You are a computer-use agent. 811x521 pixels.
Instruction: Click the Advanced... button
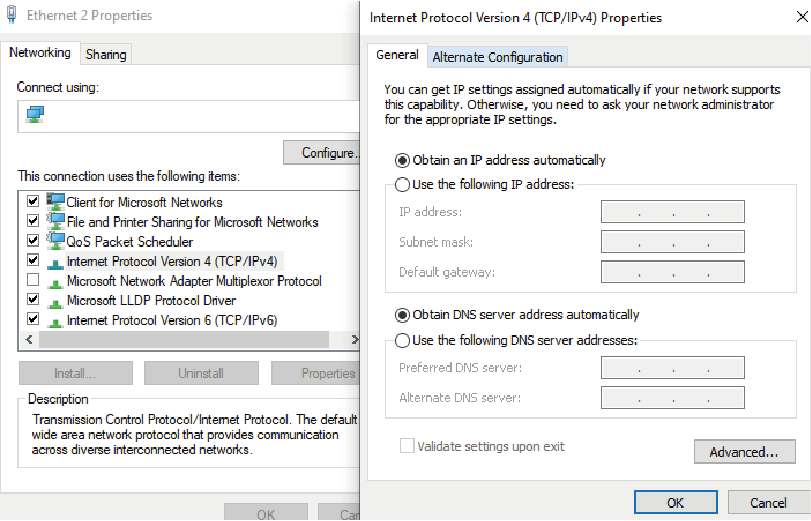(x=743, y=452)
